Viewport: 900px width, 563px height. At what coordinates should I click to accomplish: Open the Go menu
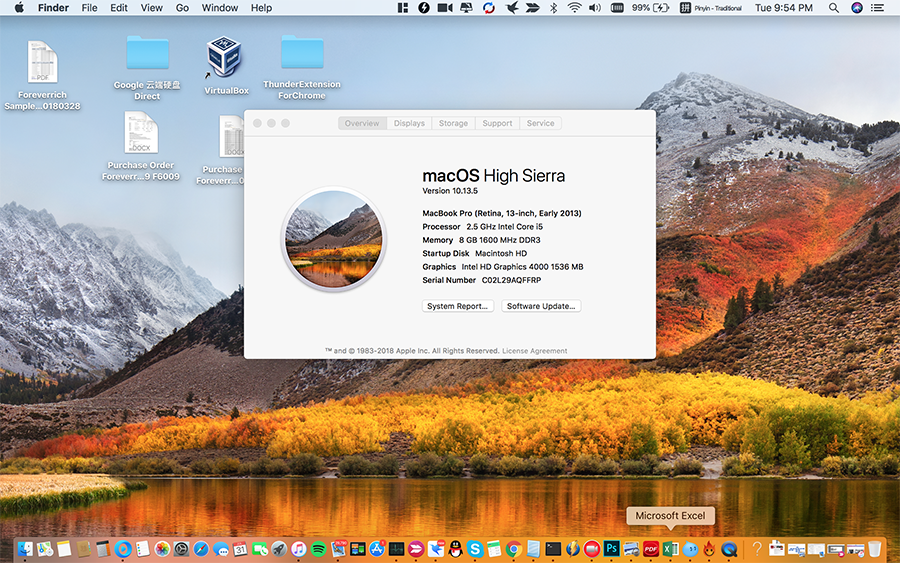182,8
